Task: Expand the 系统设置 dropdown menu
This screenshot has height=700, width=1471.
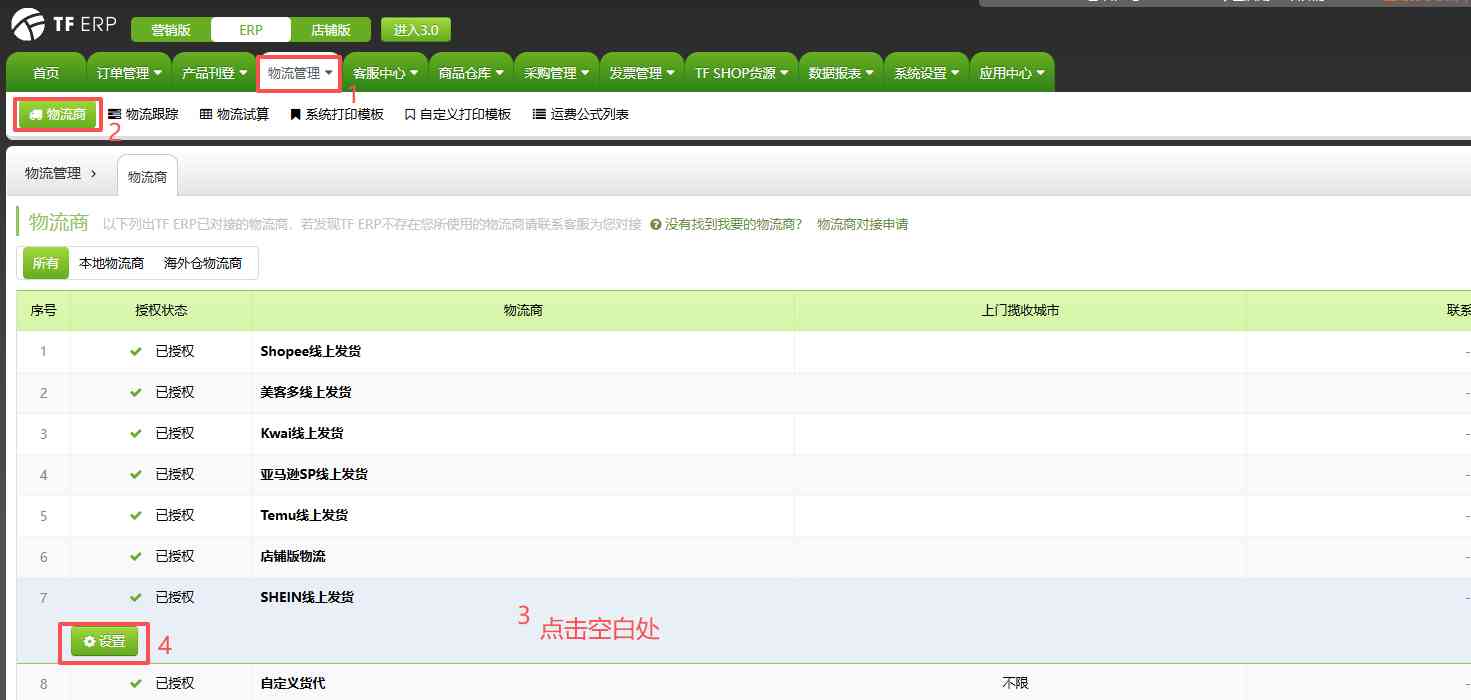Action: [x=925, y=71]
